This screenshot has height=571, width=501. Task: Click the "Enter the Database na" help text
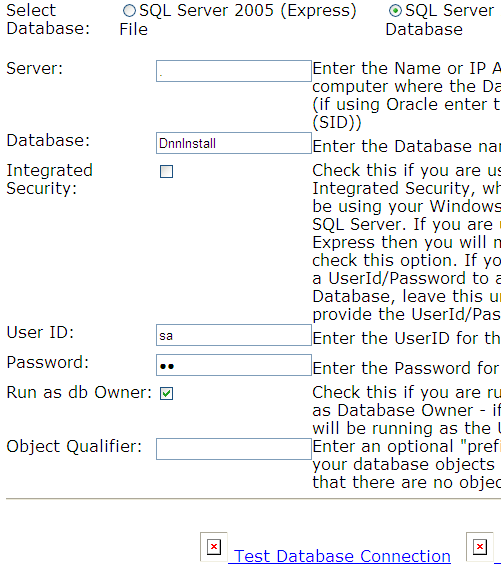[407, 146]
